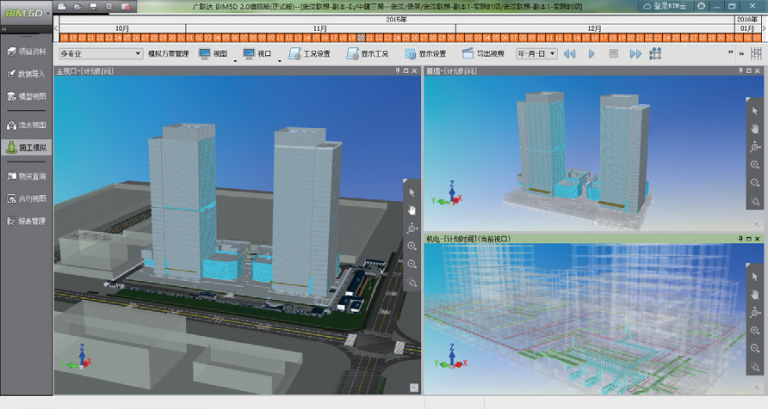This screenshot has height=409, width=768.
Task: Click the 导出视频 export video icon
Action: (x=468, y=53)
